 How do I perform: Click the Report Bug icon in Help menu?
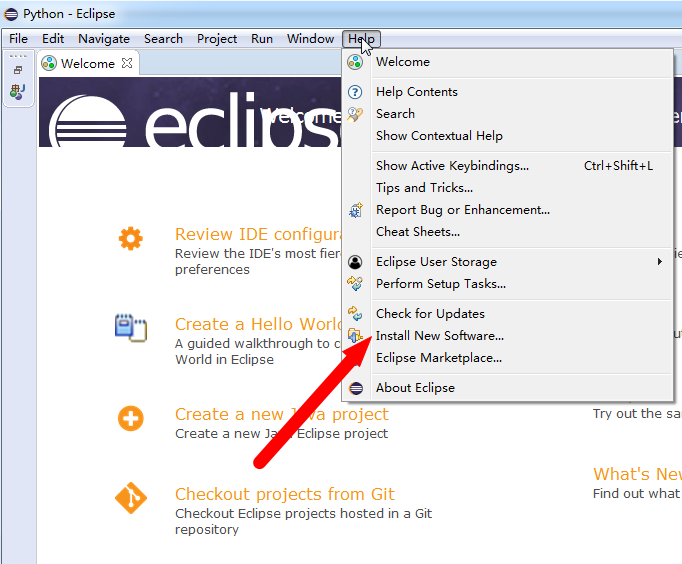coord(356,210)
